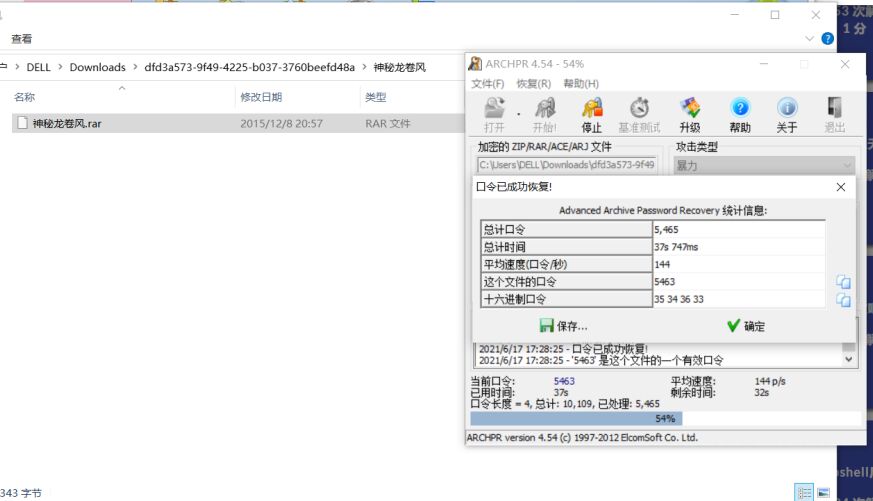Minimize the ARCHPR window
The image size is (873, 501).
click(x=764, y=64)
